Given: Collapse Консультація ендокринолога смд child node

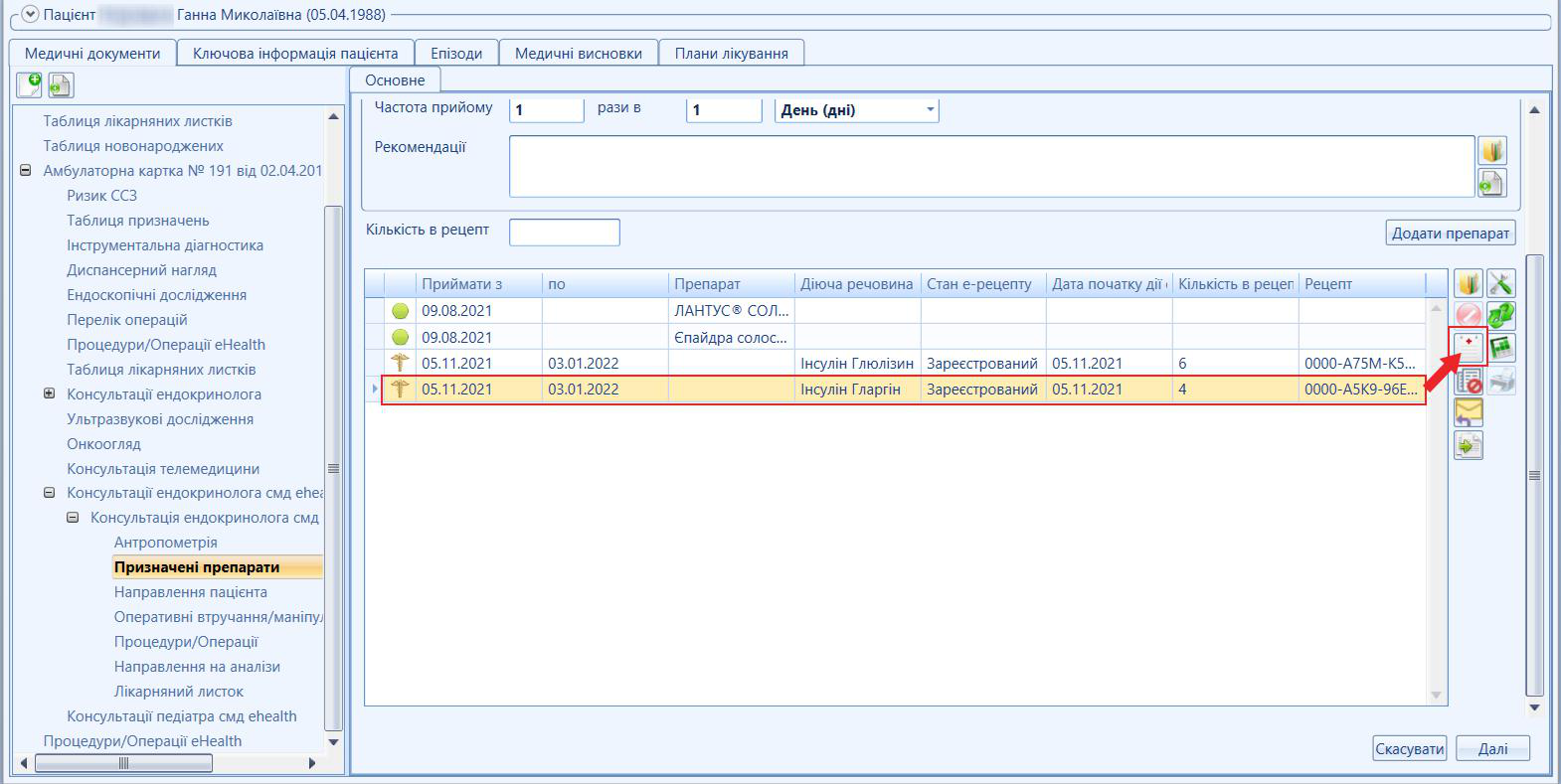Looking at the screenshot, I should 73,517.
